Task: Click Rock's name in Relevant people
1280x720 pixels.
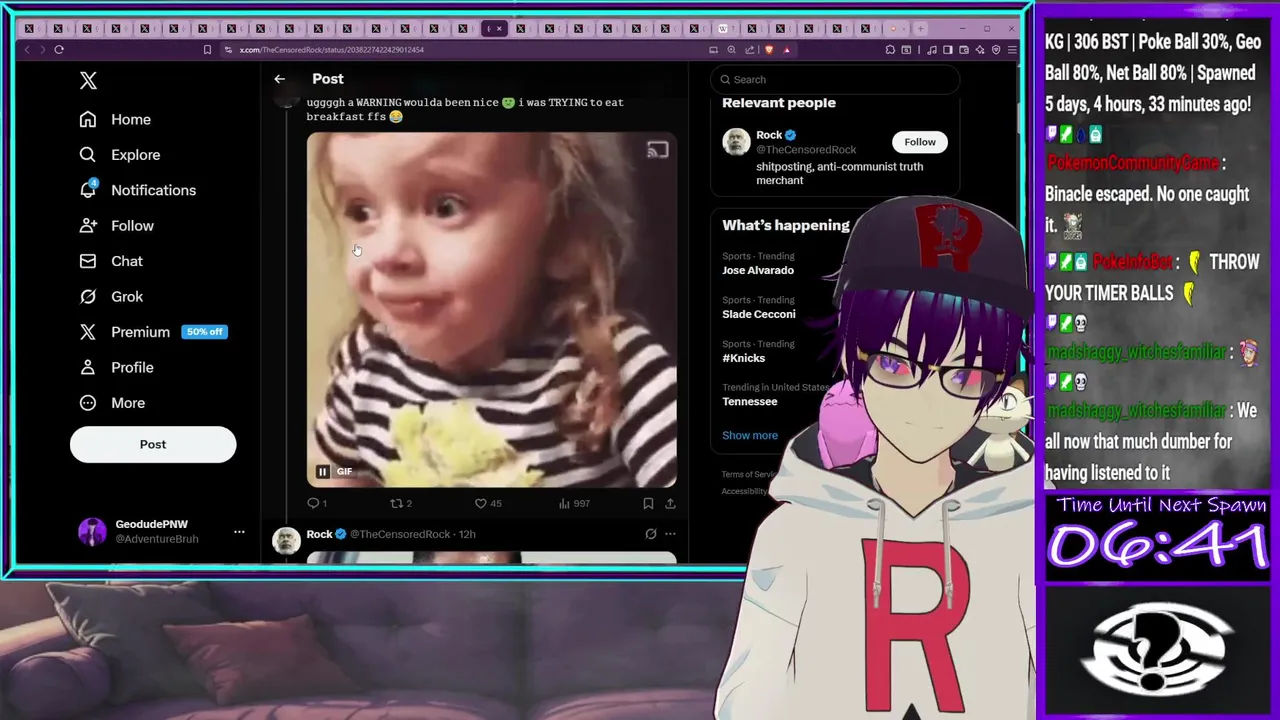Action: click(769, 135)
